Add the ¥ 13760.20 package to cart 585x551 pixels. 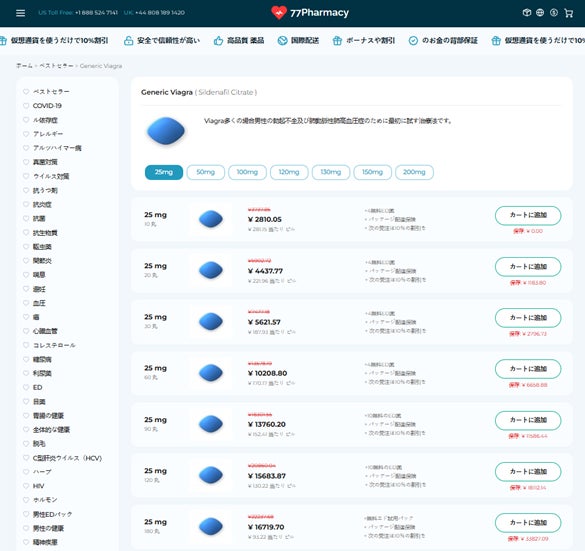[528, 420]
